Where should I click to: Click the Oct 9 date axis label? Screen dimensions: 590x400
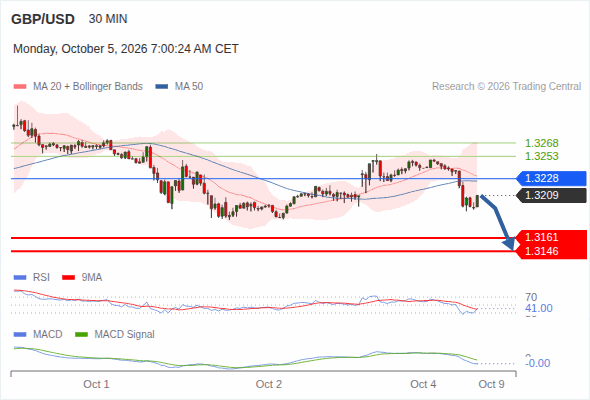click(x=491, y=385)
